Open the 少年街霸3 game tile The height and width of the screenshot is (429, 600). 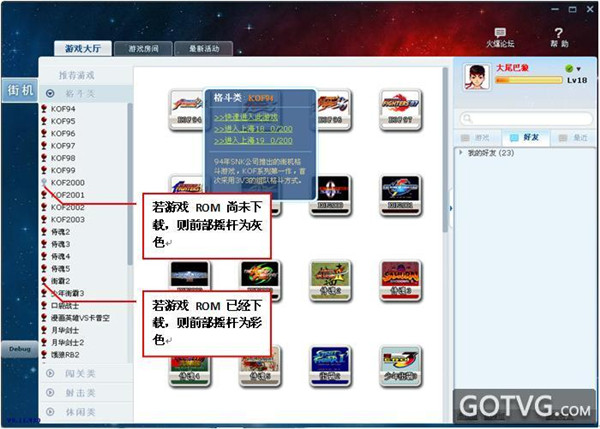pos(401,366)
